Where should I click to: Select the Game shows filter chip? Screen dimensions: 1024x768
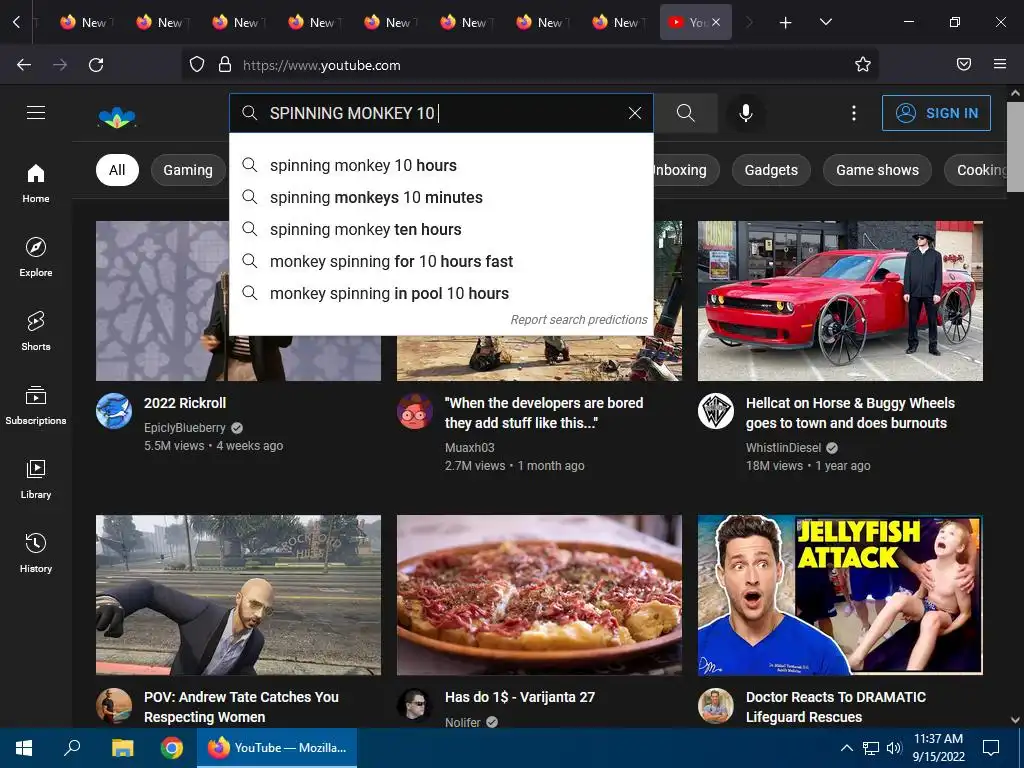point(877,170)
